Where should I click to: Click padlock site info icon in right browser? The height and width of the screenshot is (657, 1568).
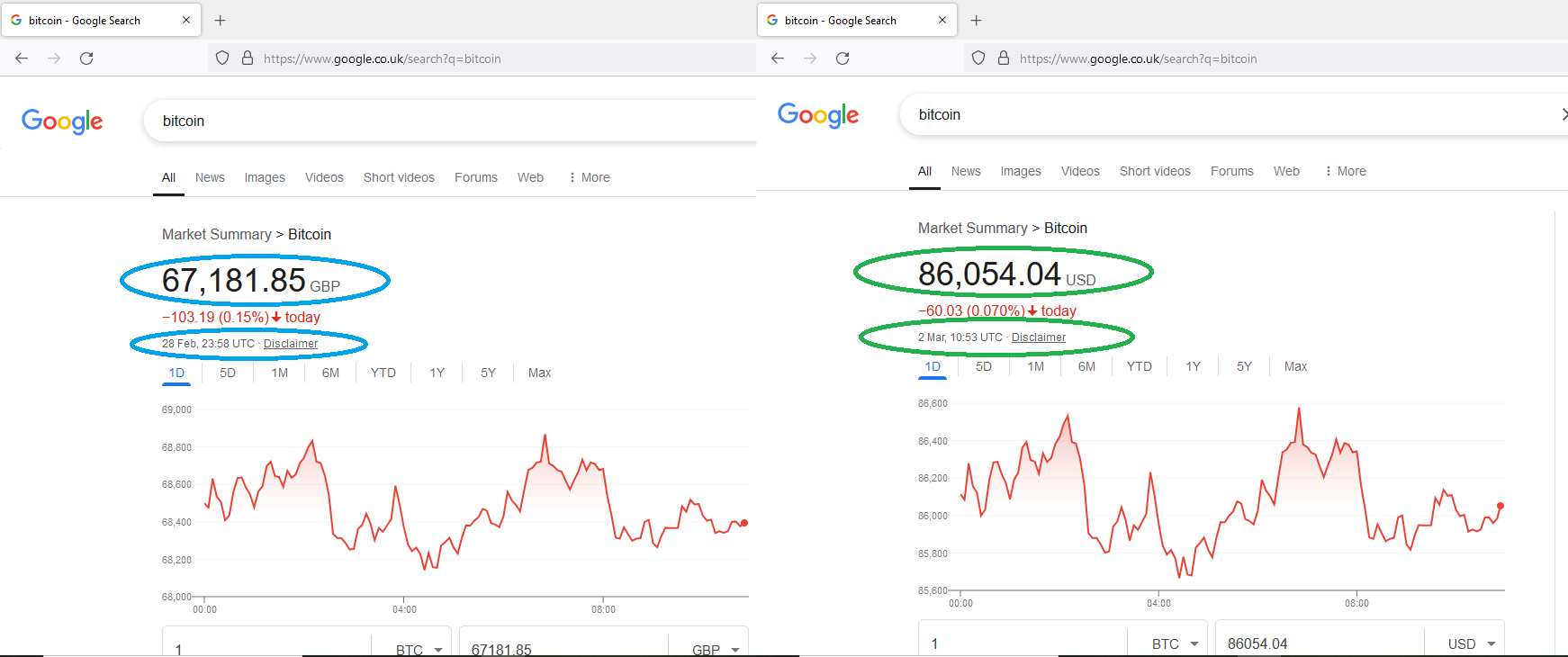click(1004, 58)
